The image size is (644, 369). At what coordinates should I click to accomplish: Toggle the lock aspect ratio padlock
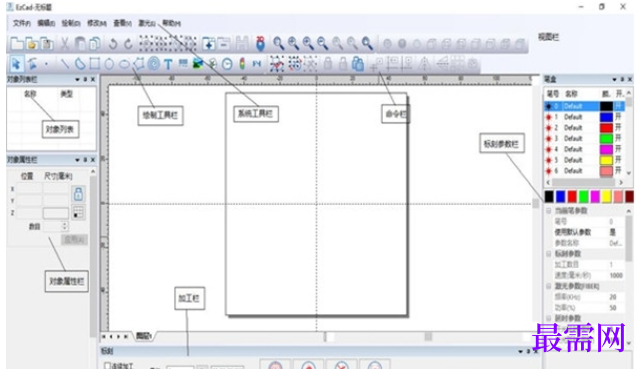coord(78,194)
